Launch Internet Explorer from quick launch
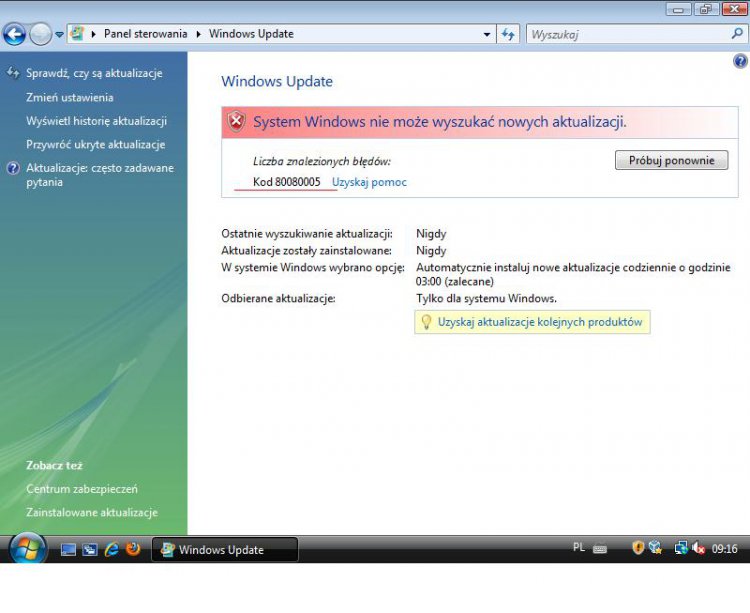This screenshot has width=750, height=613. point(111,549)
